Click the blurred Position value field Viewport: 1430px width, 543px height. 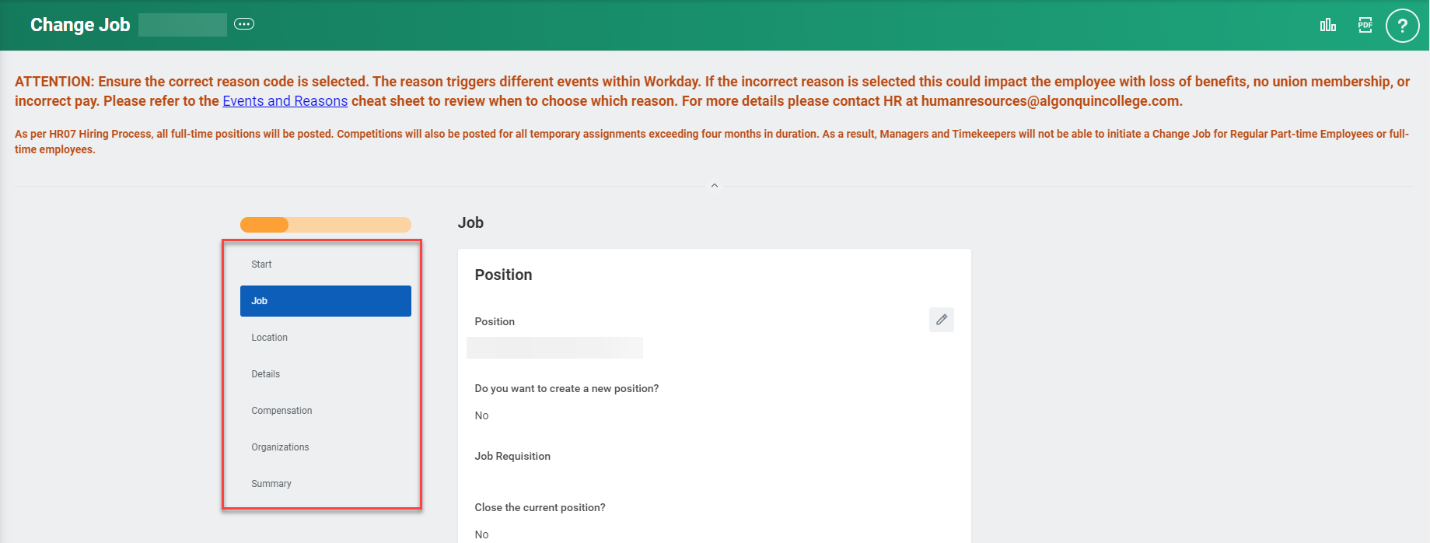click(x=555, y=348)
